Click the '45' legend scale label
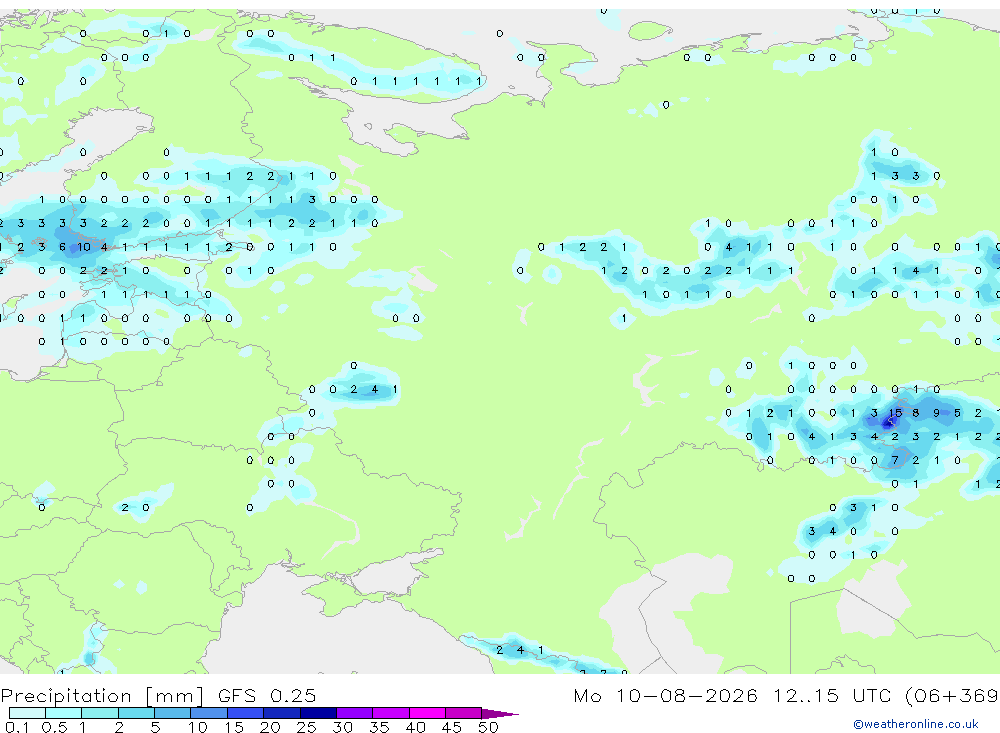Screen dimensions: 1000x733 [x=452, y=727]
